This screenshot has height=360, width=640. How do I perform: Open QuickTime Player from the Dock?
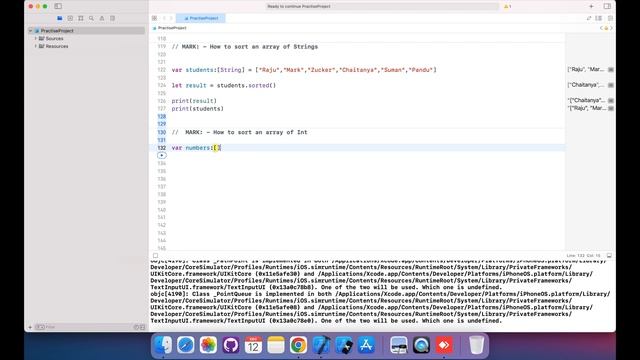click(x=421, y=345)
